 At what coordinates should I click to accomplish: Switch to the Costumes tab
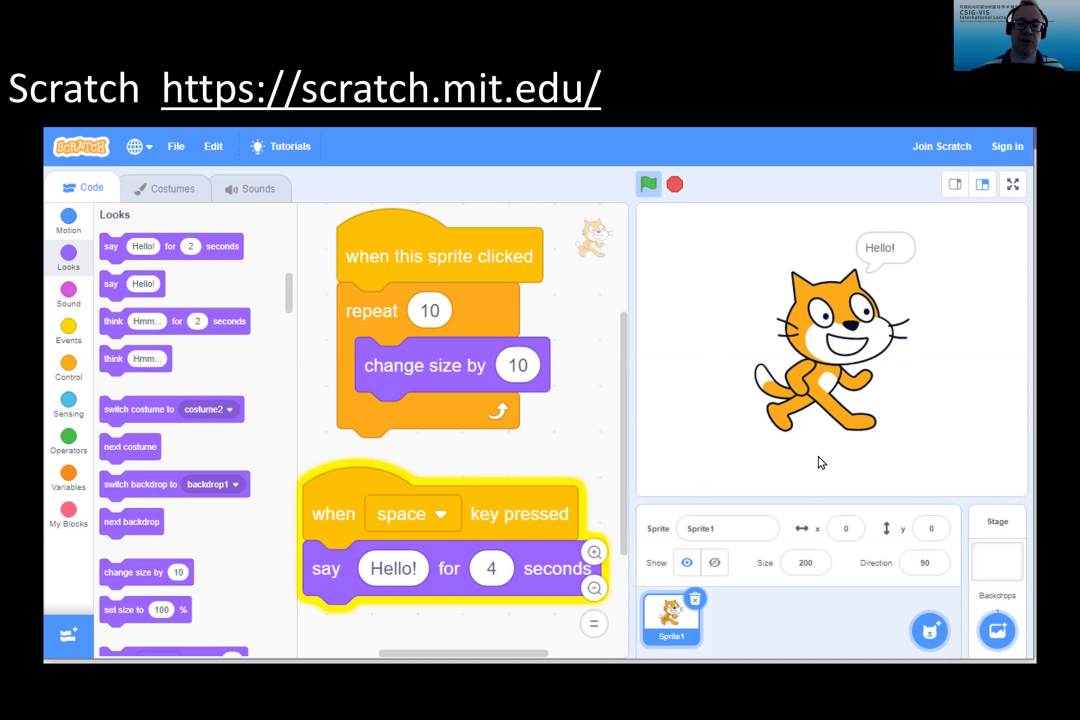165,189
